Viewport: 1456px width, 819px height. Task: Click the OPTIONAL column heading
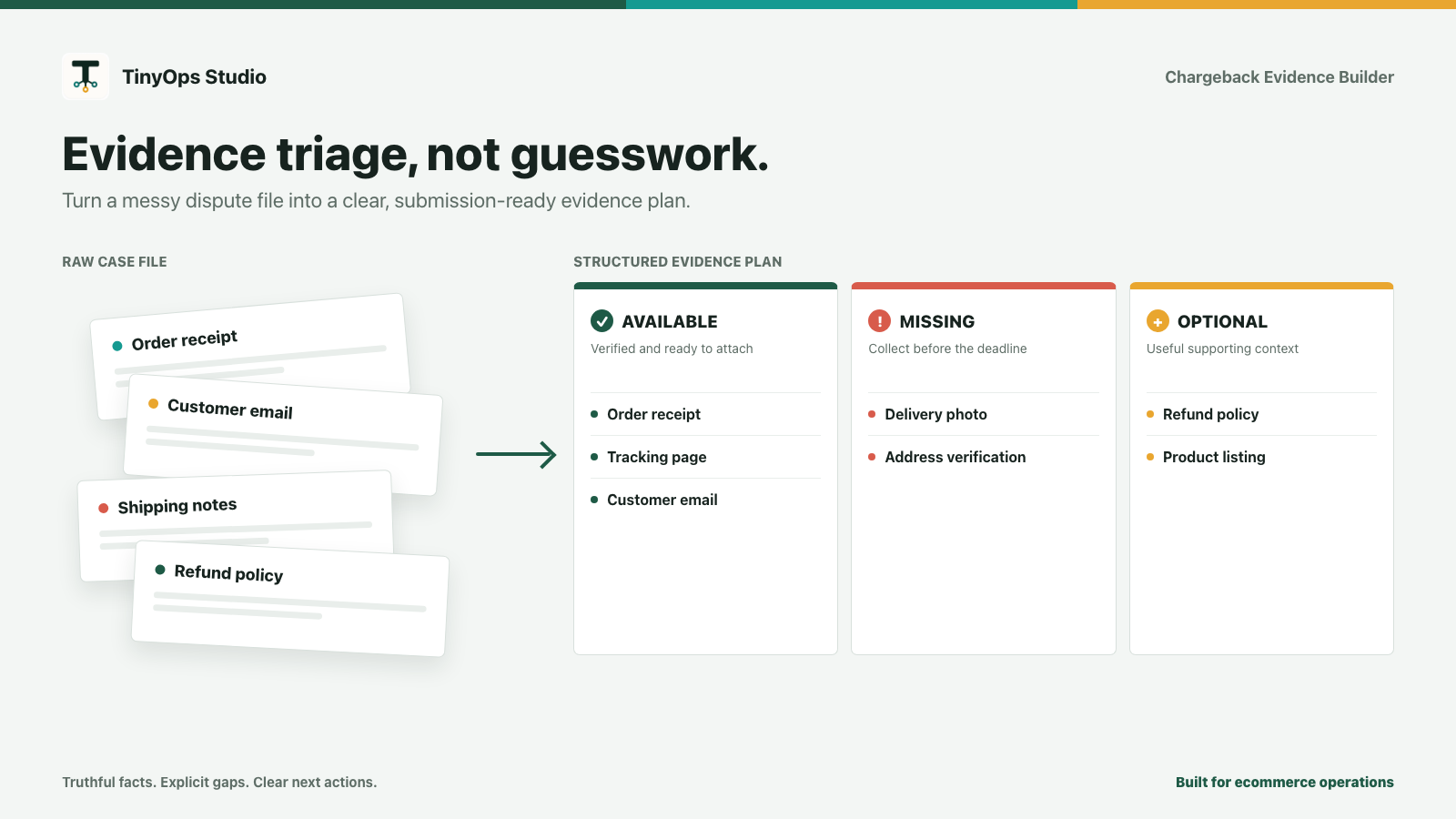(1222, 321)
